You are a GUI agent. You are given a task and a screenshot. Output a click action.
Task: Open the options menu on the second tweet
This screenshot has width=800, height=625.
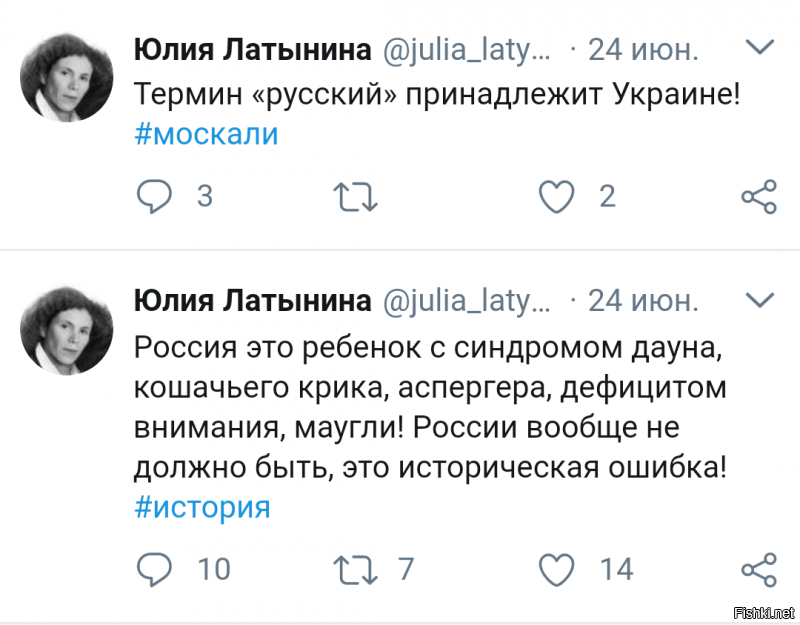pos(760,299)
